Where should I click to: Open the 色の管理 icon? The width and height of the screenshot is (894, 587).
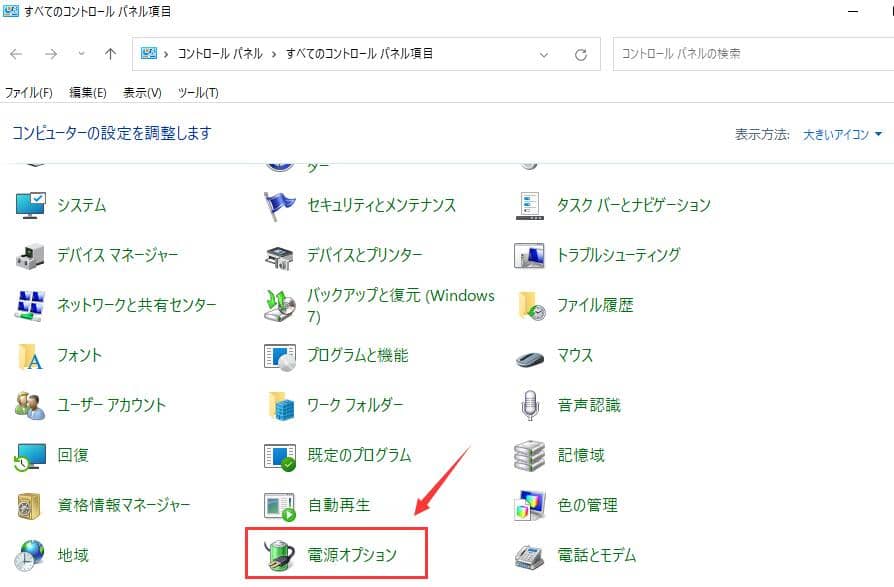(529, 505)
